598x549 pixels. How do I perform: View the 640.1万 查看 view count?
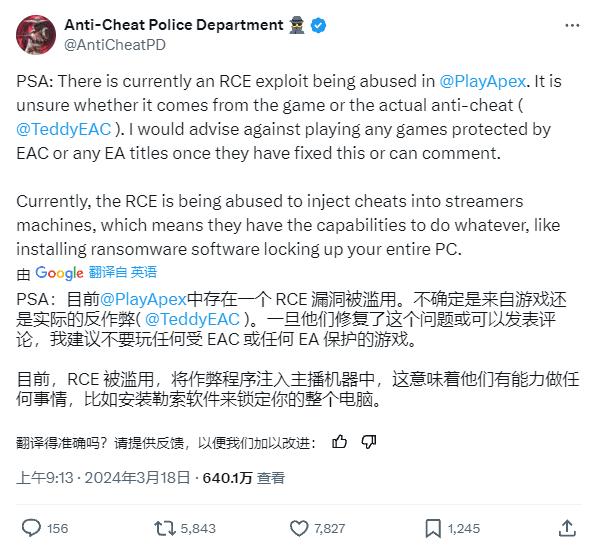pos(243,478)
